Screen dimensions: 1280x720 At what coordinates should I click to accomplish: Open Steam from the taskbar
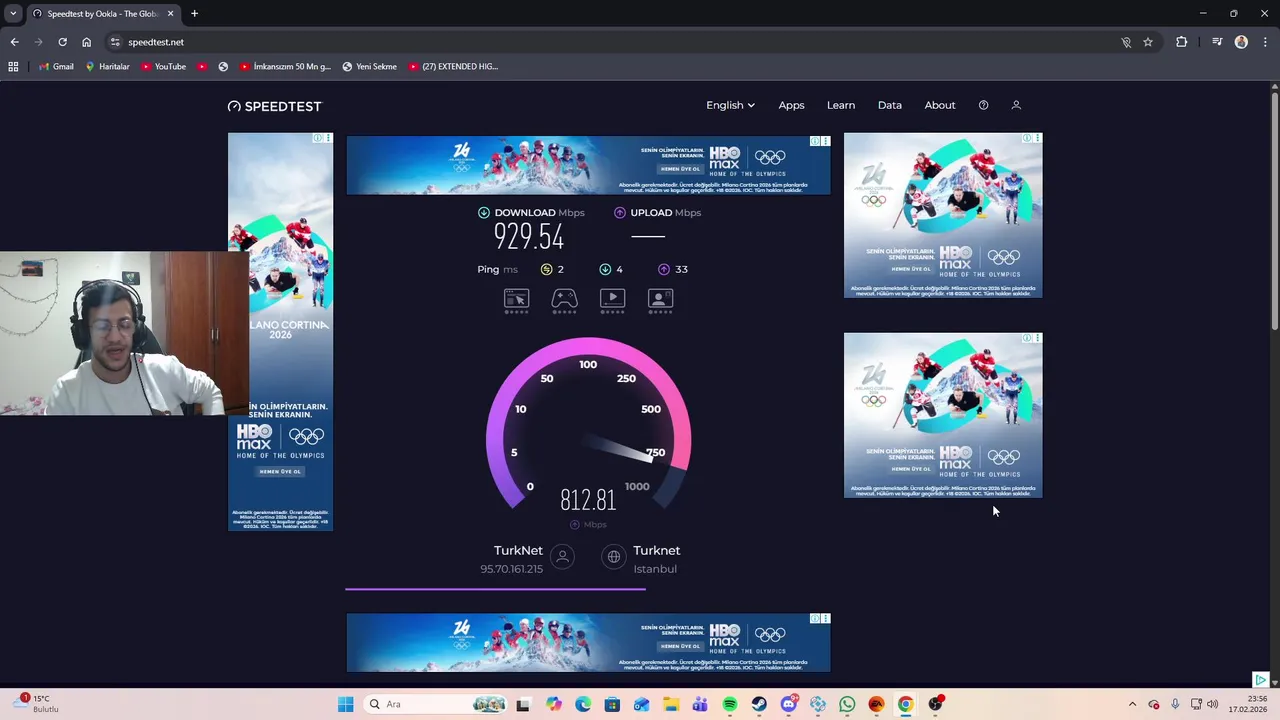click(x=759, y=704)
